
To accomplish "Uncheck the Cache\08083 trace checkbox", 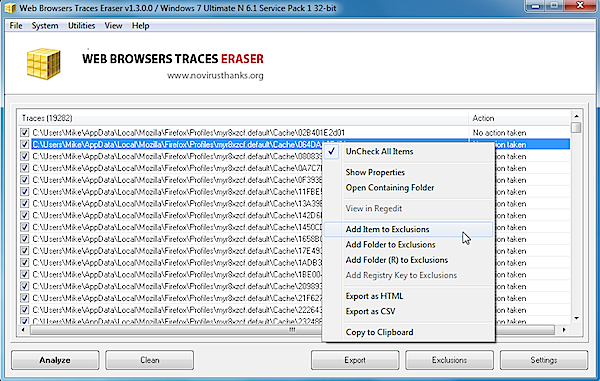I will coord(24,156).
